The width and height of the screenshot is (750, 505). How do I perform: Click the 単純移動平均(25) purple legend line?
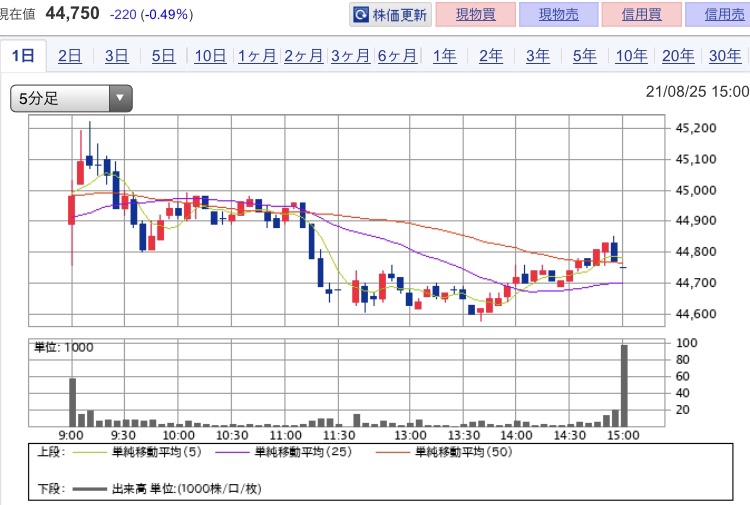click(x=233, y=453)
